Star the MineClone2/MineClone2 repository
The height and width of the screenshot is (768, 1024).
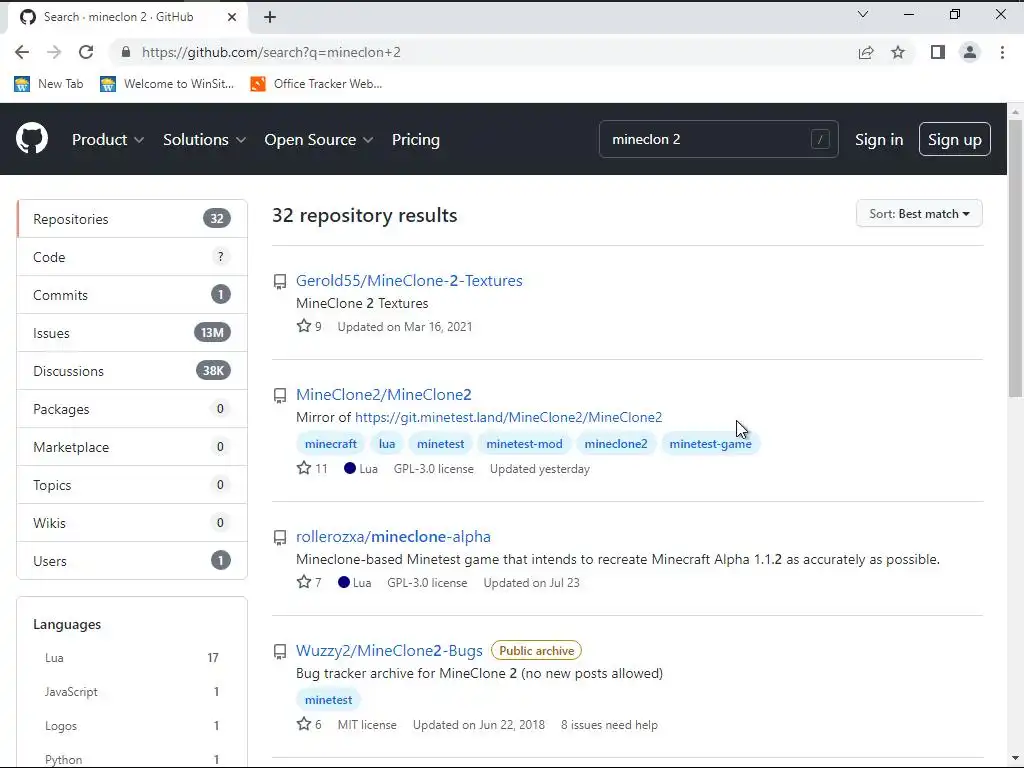[x=304, y=468]
